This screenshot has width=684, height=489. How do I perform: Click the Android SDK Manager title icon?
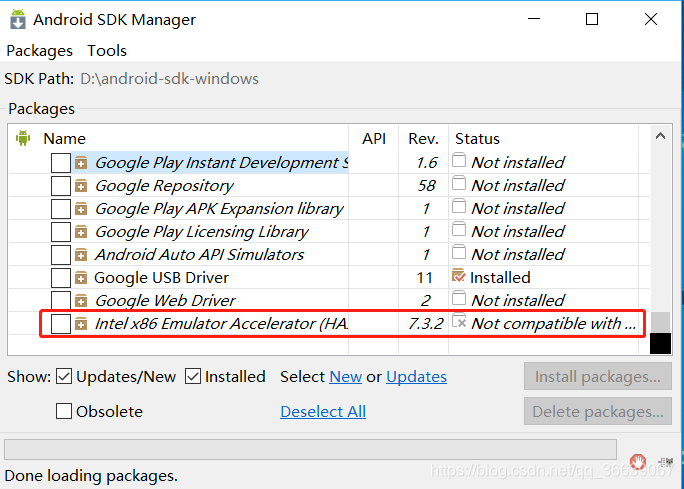[17, 20]
